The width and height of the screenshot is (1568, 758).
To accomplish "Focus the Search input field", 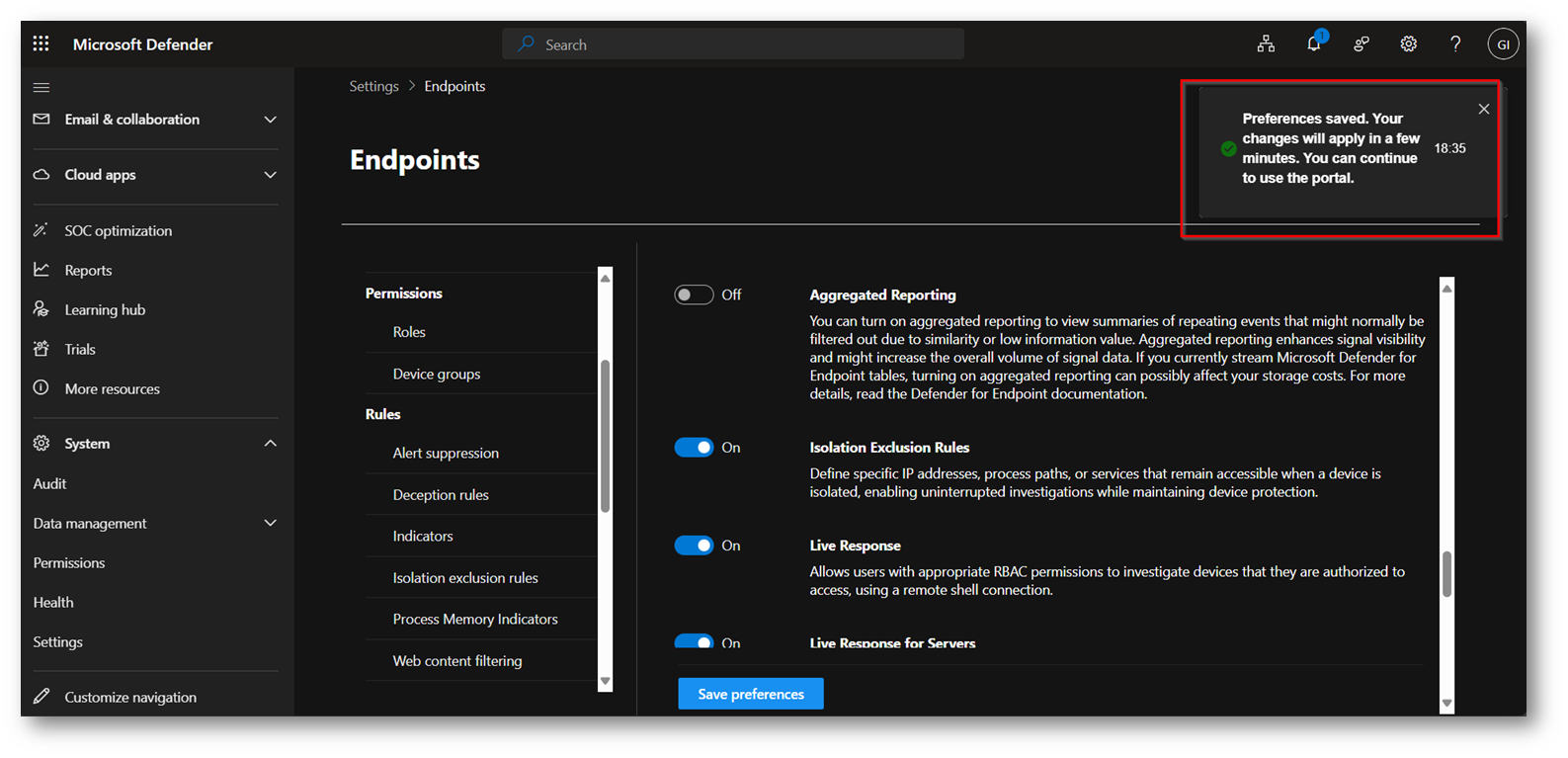I will click(733, 43).
